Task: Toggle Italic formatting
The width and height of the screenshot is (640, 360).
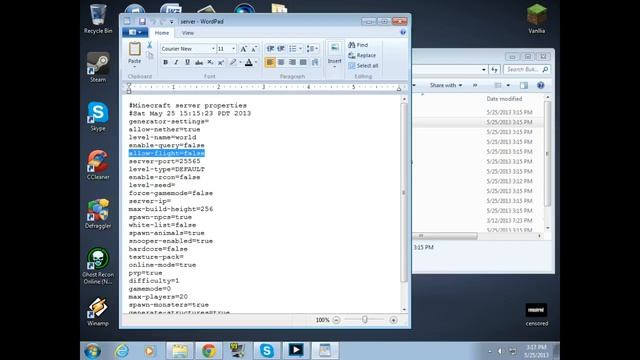Action: point(176,62)
